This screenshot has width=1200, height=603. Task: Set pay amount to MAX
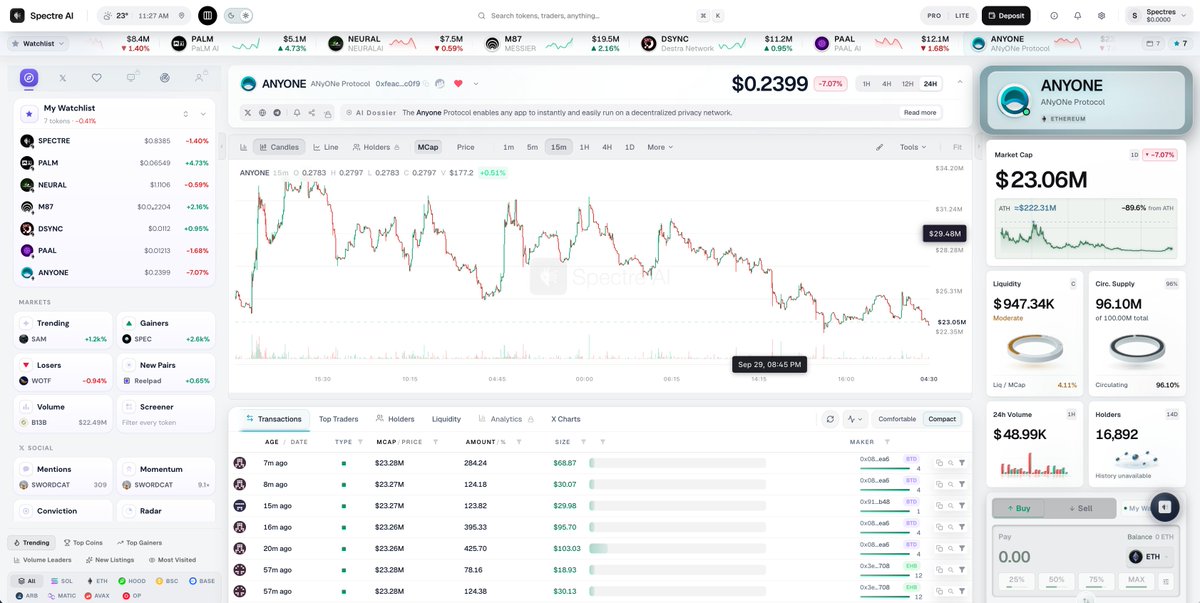coord(1136,580)
